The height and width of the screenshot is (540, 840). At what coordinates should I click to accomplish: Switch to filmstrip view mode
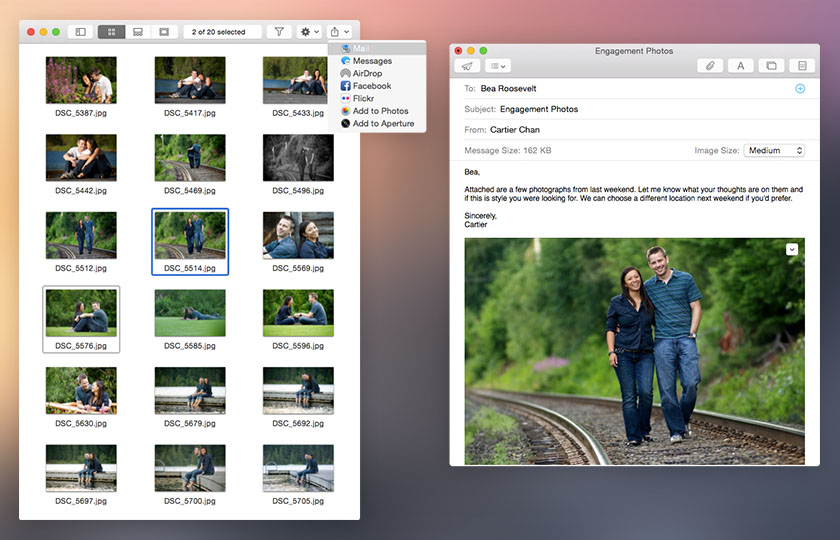[138, 32]
